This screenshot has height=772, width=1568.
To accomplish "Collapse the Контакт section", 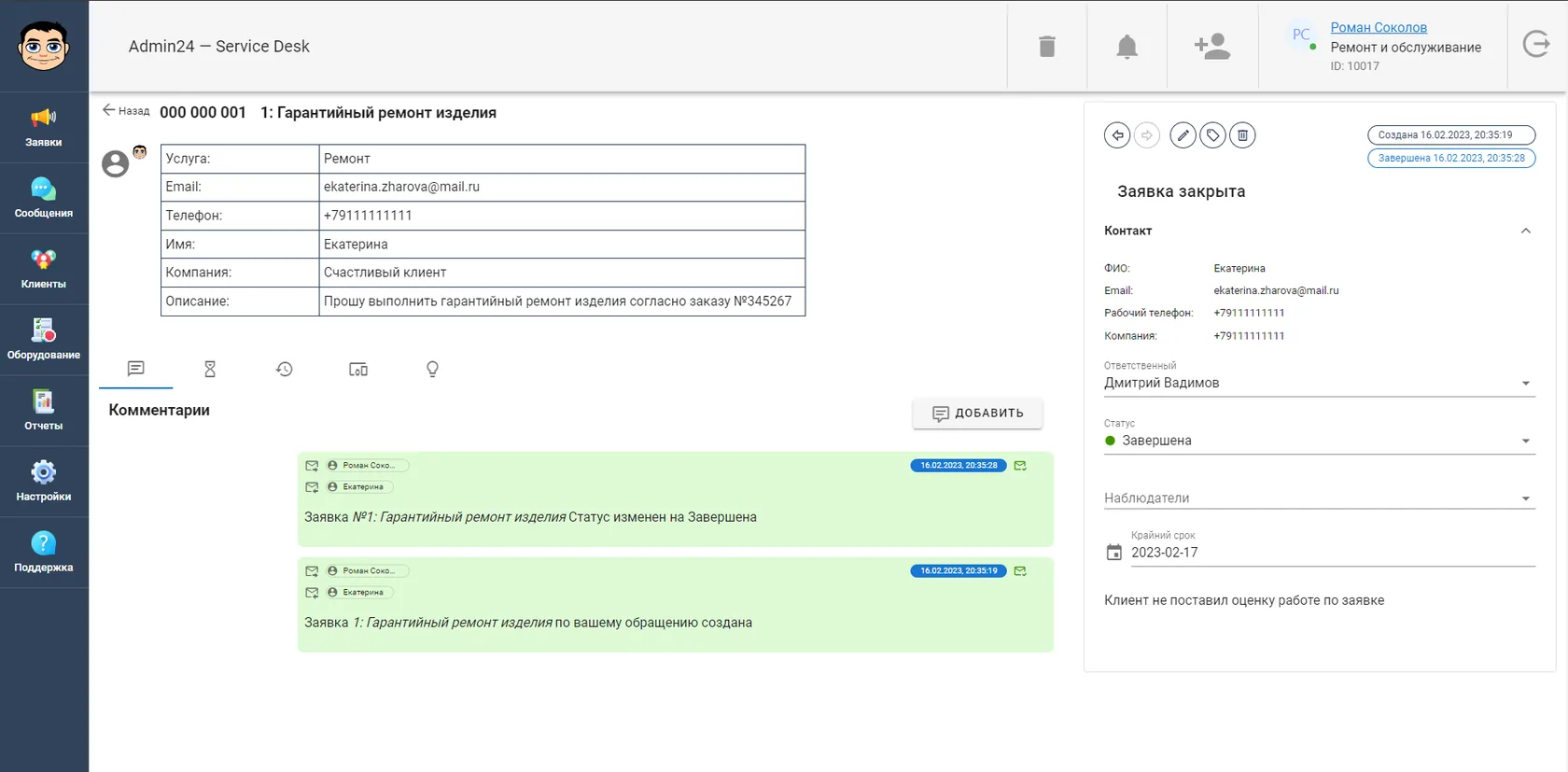I will 1526,231.
